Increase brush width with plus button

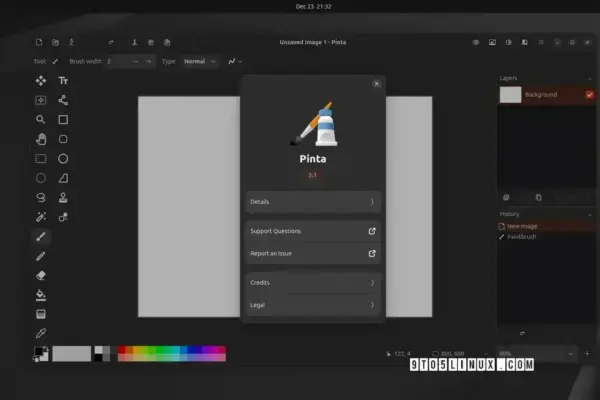pos(149,61)
